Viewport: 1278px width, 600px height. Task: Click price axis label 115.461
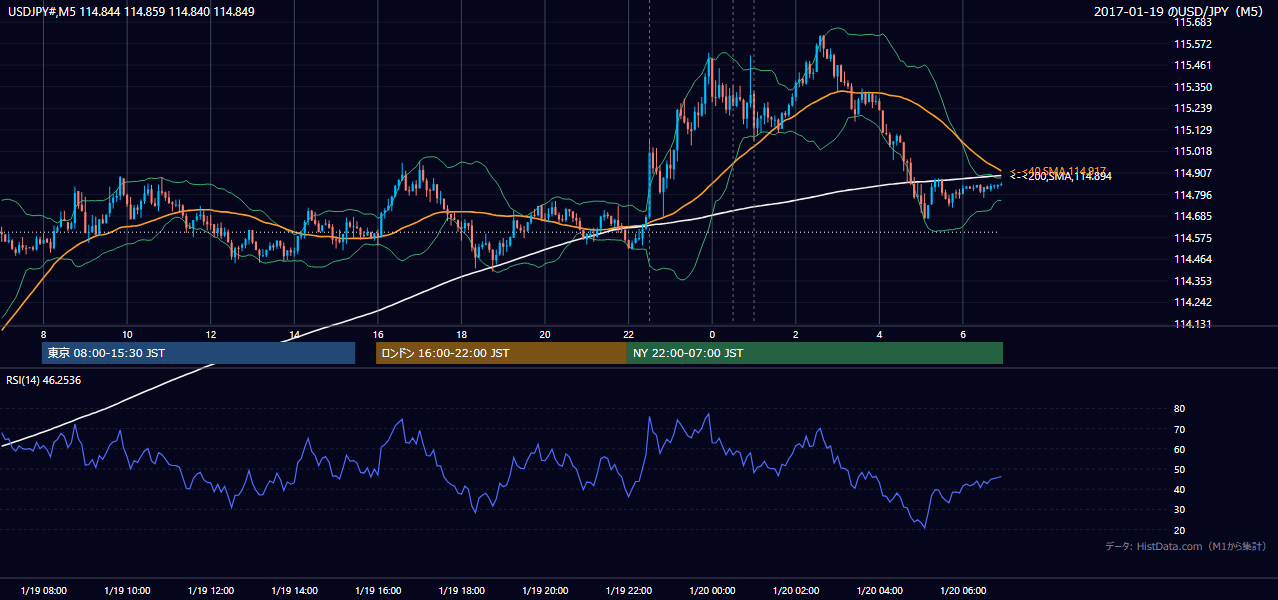[x=1193, y=66]
